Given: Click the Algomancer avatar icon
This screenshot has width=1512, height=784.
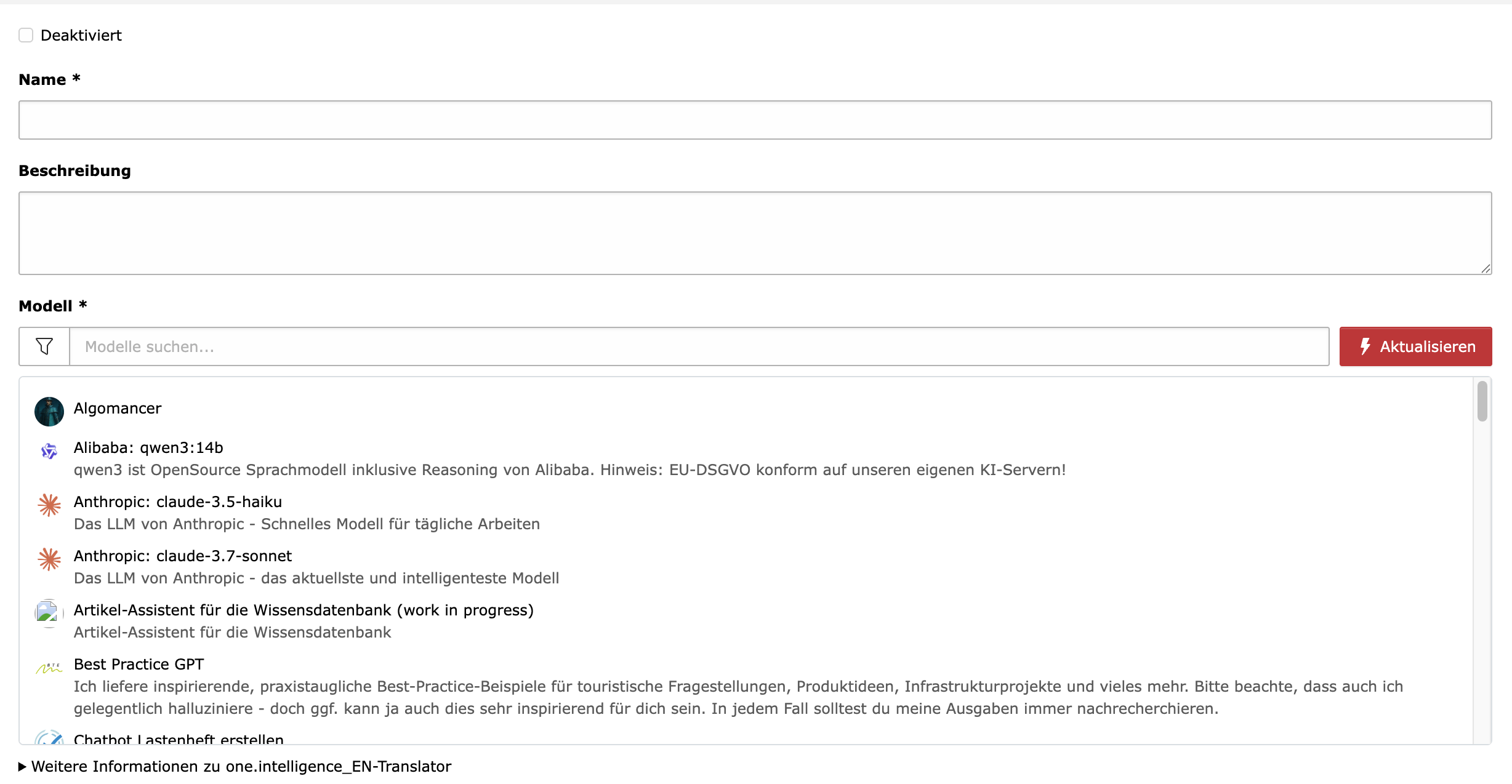Looking at the screenshot, I should coord(49,411).
